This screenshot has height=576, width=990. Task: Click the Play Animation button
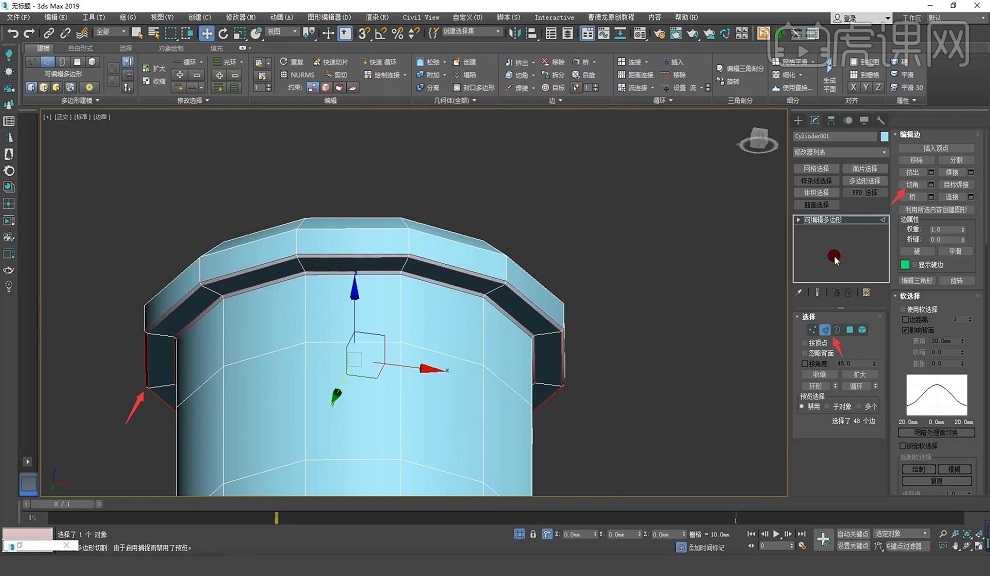(778, 535)
